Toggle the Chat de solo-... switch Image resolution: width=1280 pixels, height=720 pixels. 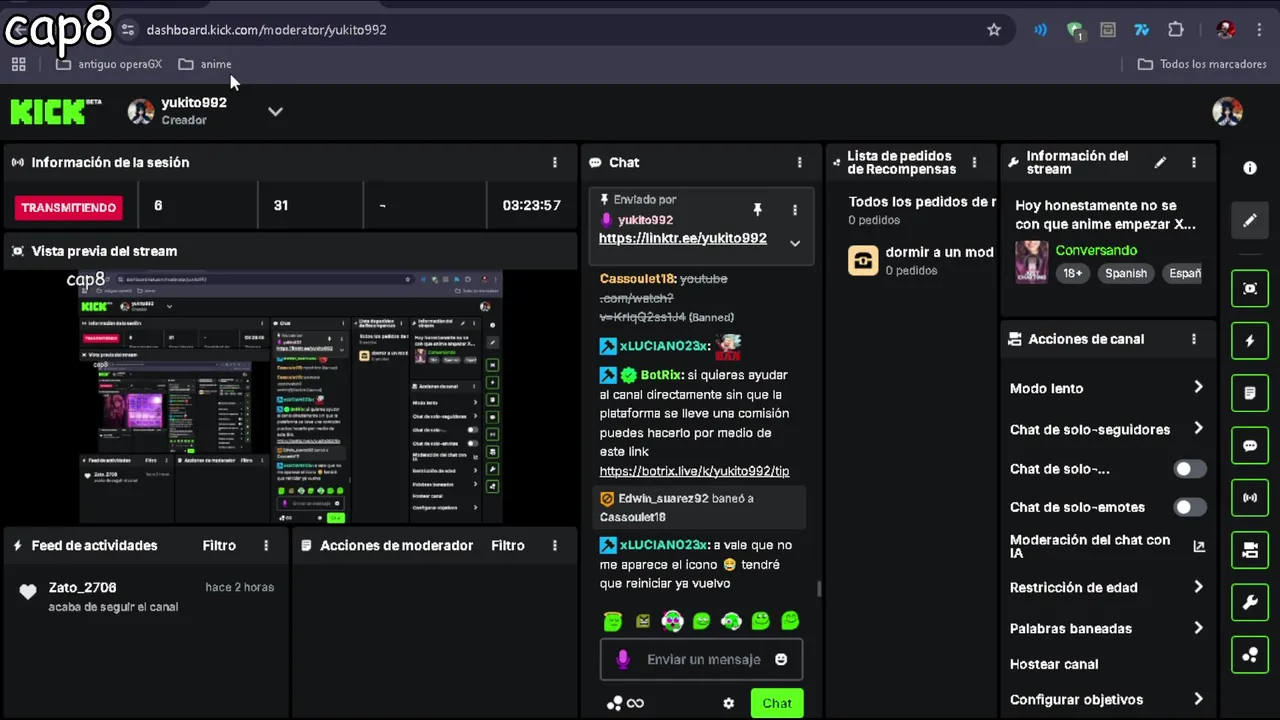[x=1189, y=469]
